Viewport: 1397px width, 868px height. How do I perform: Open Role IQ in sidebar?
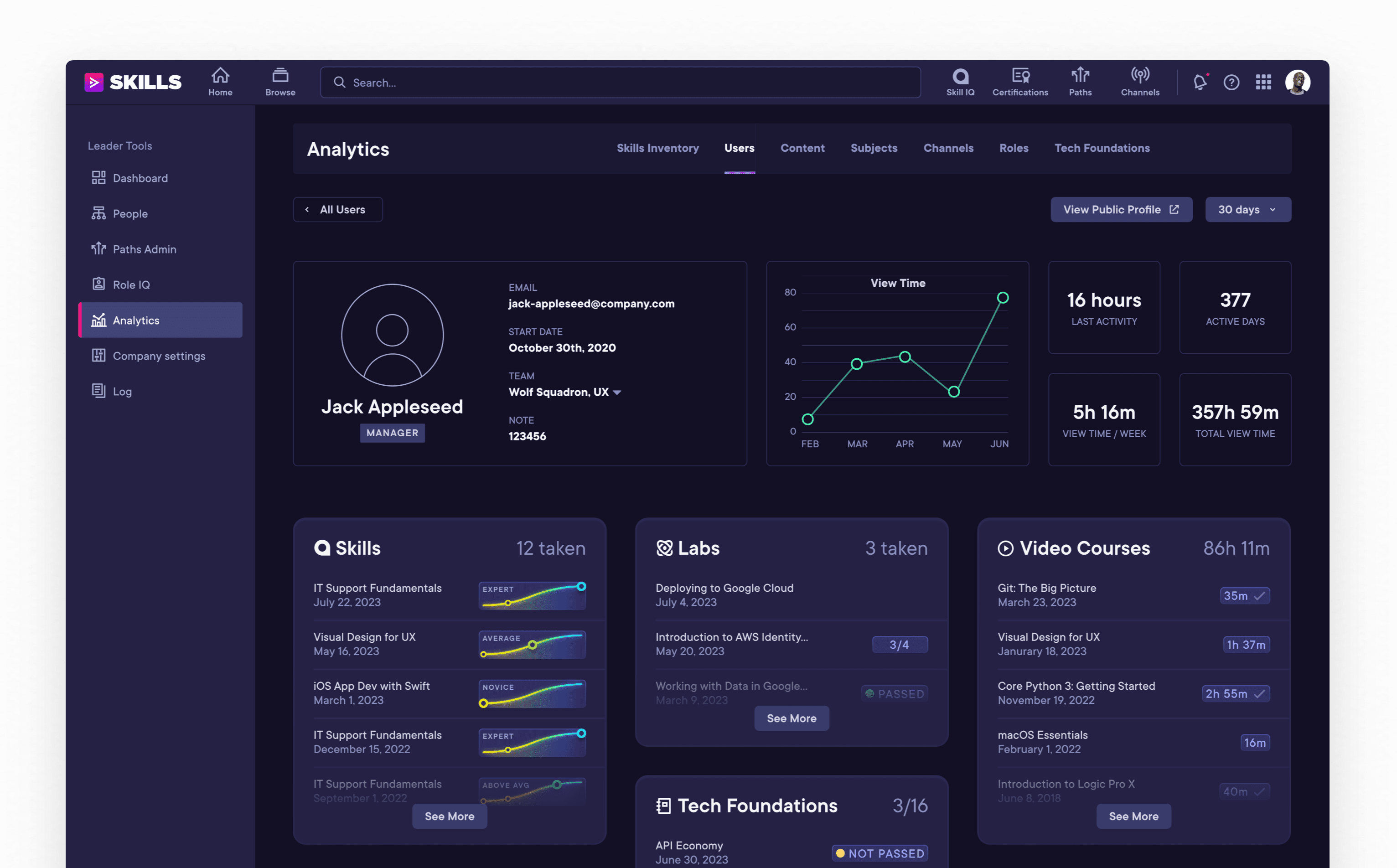coord(131,285)
